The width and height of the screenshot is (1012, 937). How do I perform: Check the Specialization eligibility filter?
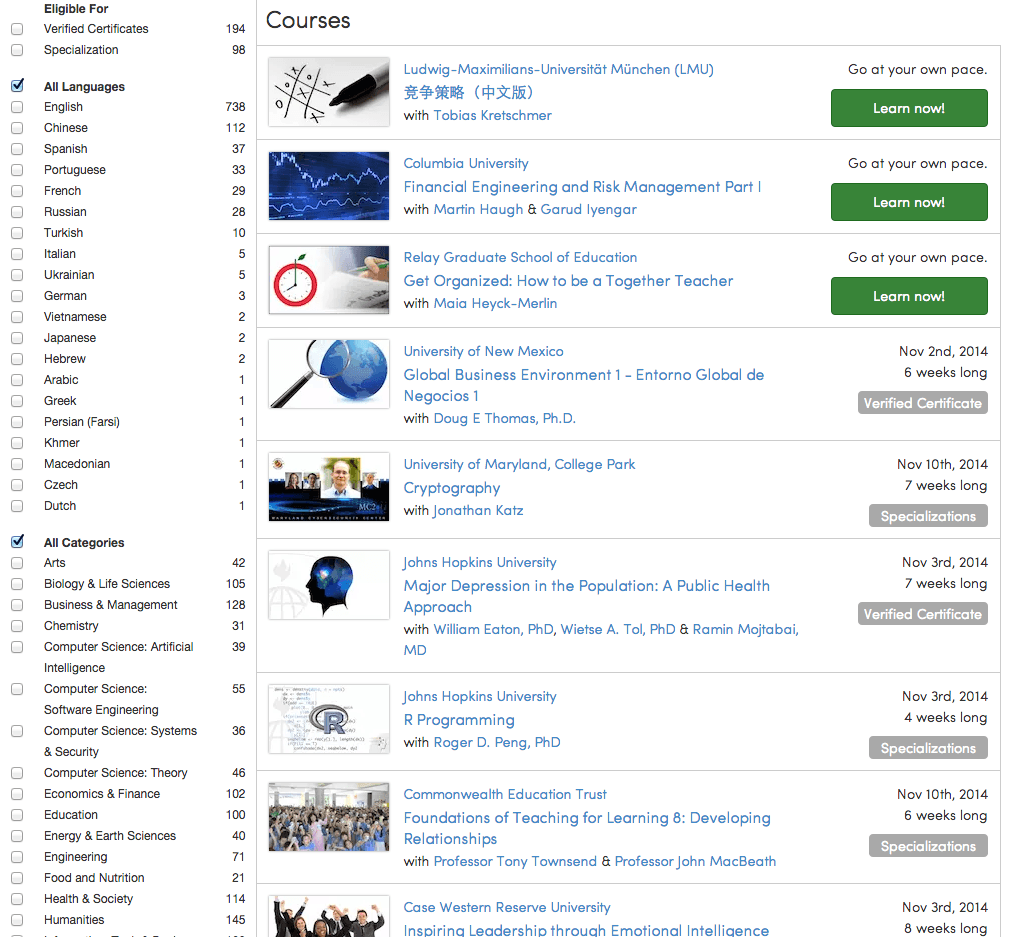click(x=17, y=50)
